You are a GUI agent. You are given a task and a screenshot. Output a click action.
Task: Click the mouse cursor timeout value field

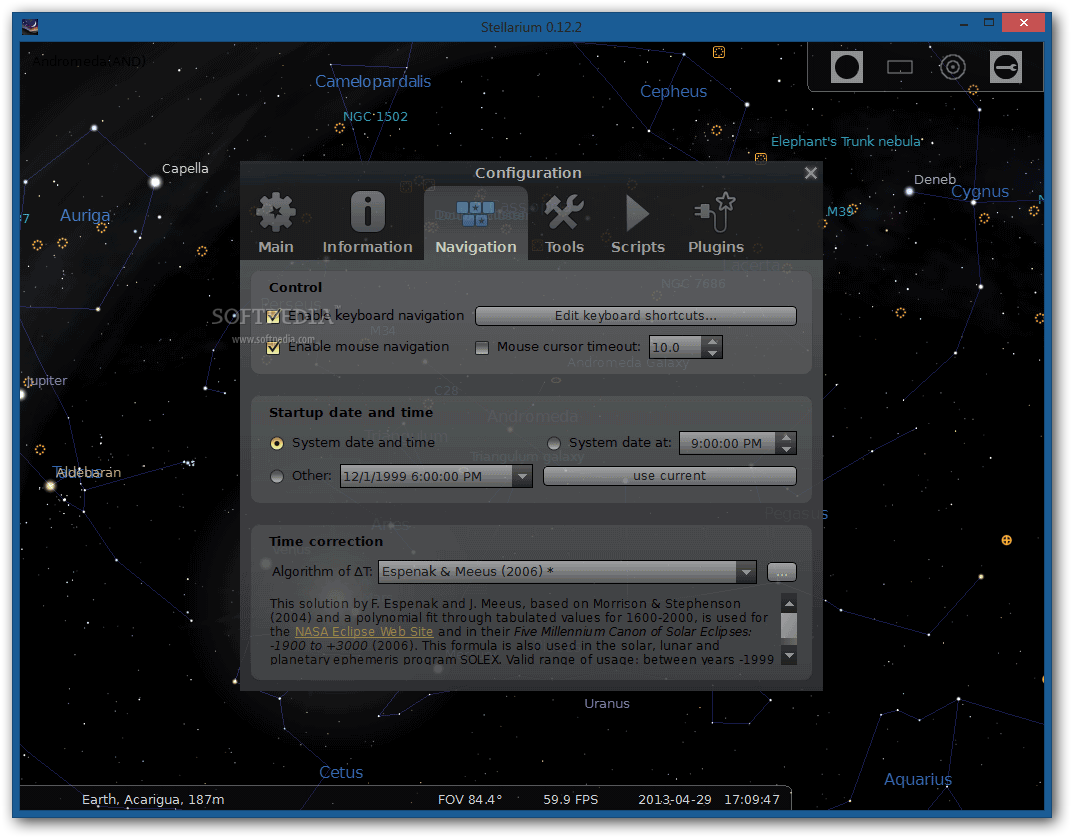click(675, 347)
